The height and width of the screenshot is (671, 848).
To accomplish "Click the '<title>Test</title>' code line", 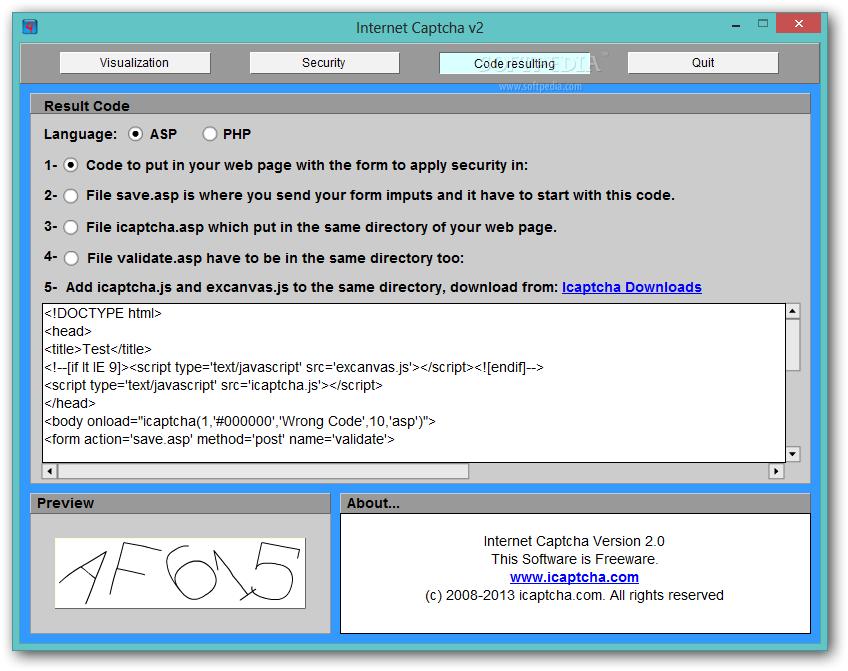I will click(98, 349).
